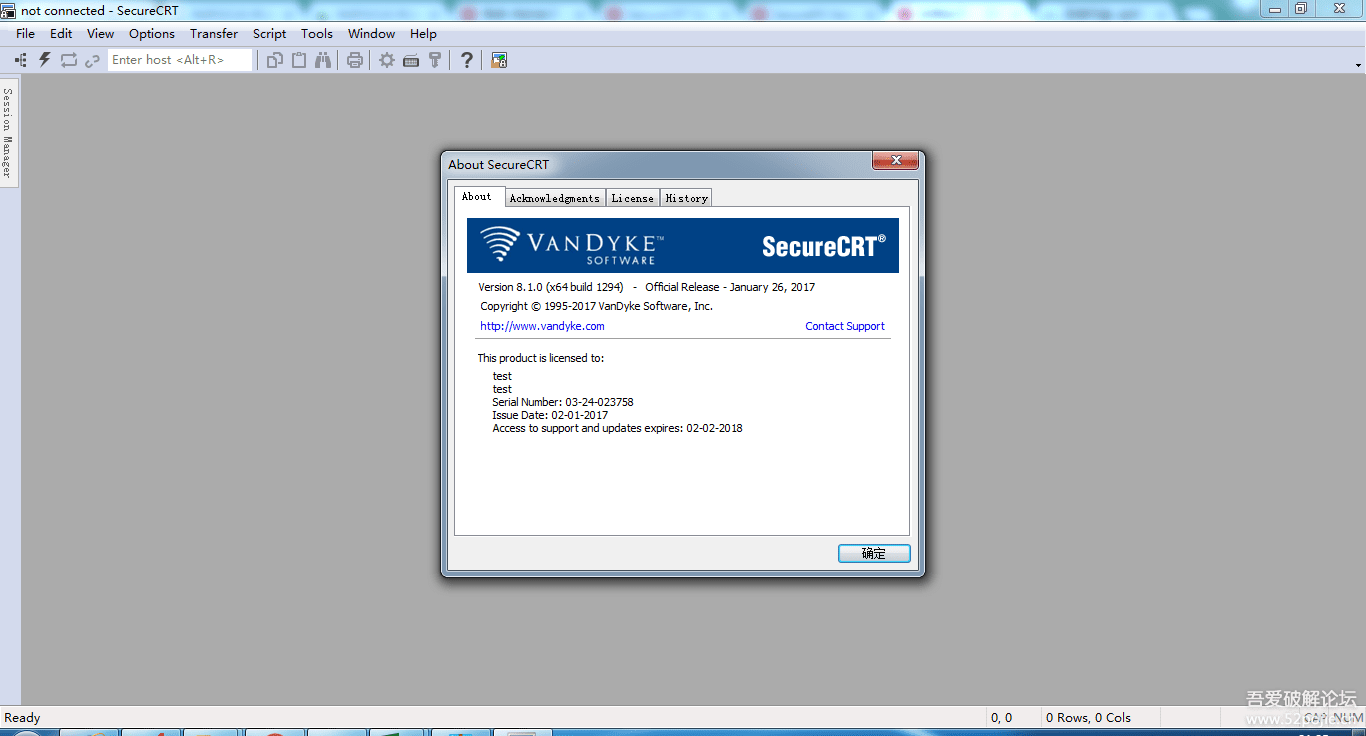Click the Copy icon in toolbar
1366x736 pixels.
click(275, 60)
